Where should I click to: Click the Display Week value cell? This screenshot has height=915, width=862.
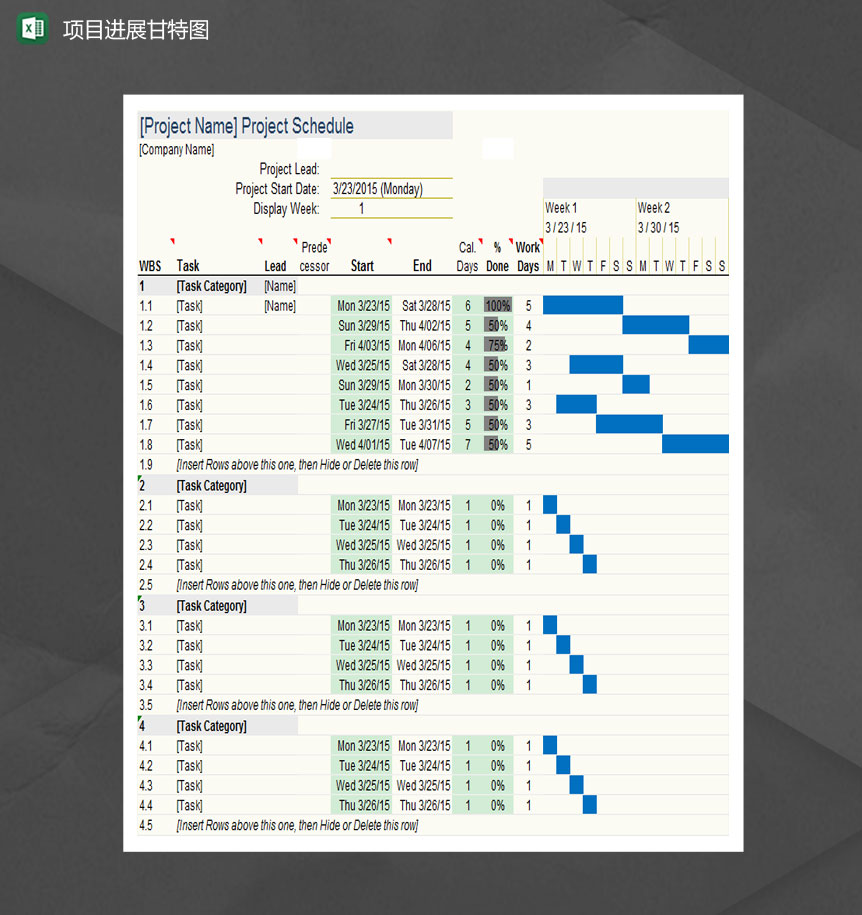pyautogui.click(x=391, y=209)
